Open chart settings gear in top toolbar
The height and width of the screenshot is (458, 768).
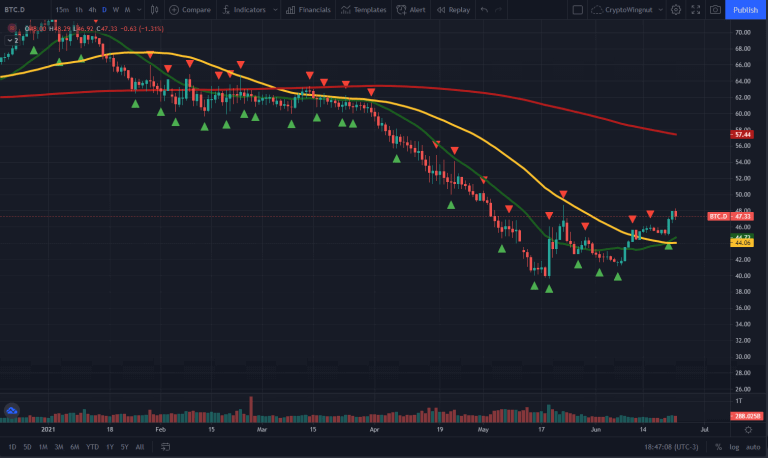(676, 10)
